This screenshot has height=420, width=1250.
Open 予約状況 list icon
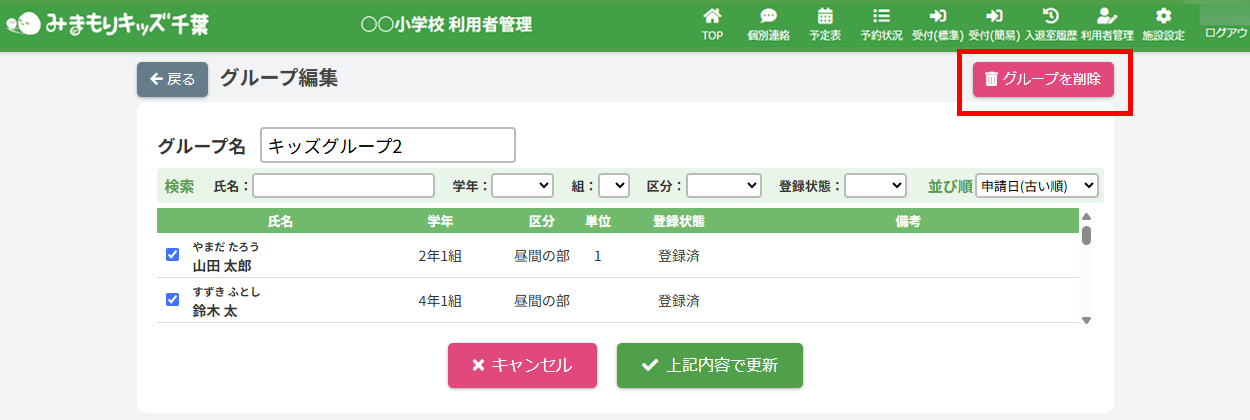point(881,17)
